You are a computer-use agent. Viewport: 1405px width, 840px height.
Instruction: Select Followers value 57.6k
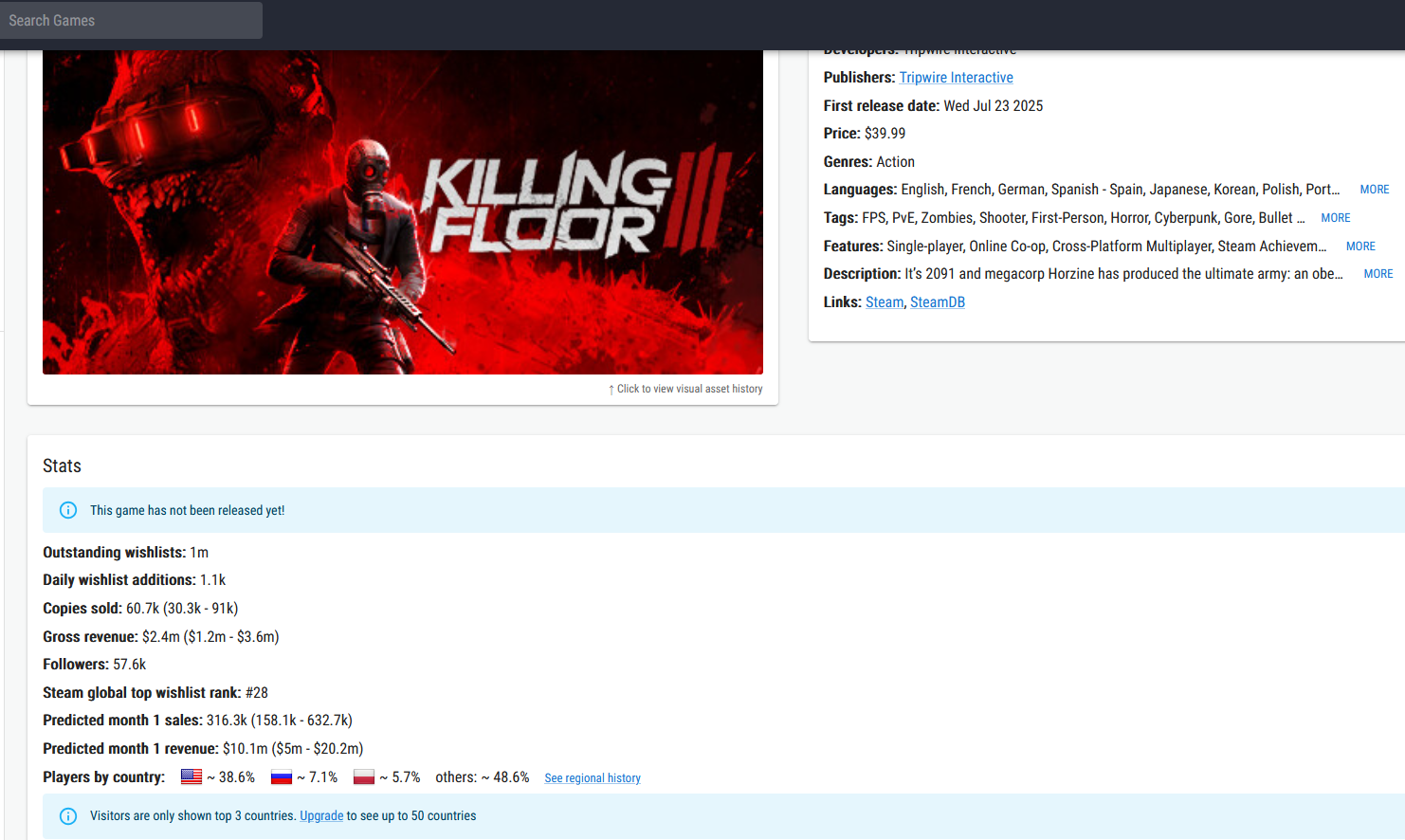pos(130,665)
